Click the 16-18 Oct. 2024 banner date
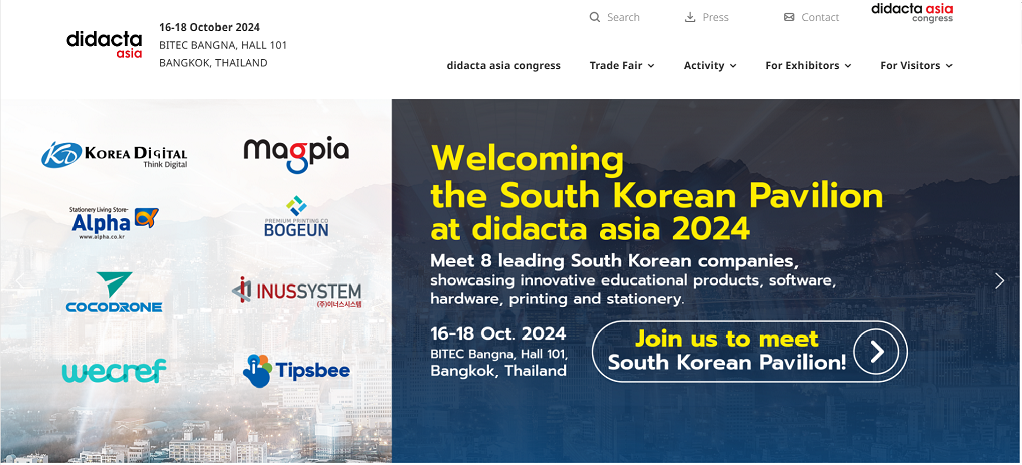This screenshot has height=465, width=1022. pyautogui.click(x=499, y=334)
